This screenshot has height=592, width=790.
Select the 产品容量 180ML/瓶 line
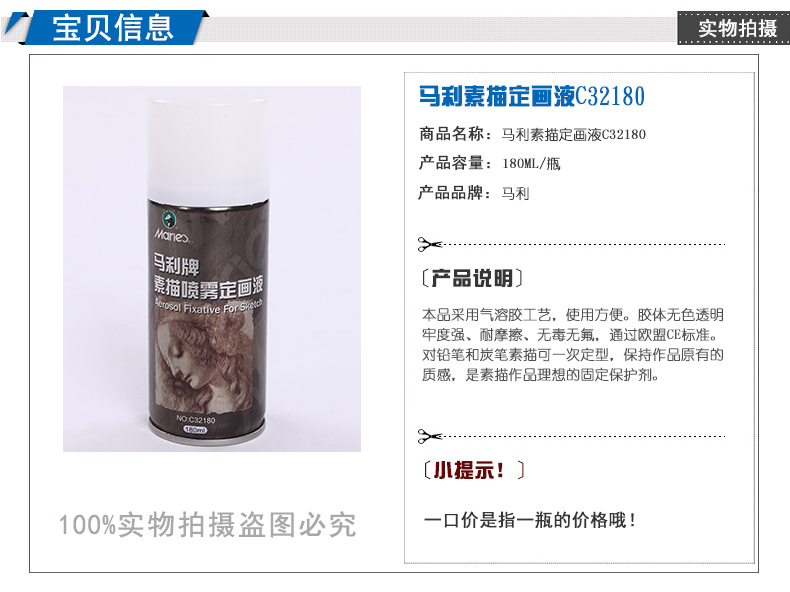(489, 163)
